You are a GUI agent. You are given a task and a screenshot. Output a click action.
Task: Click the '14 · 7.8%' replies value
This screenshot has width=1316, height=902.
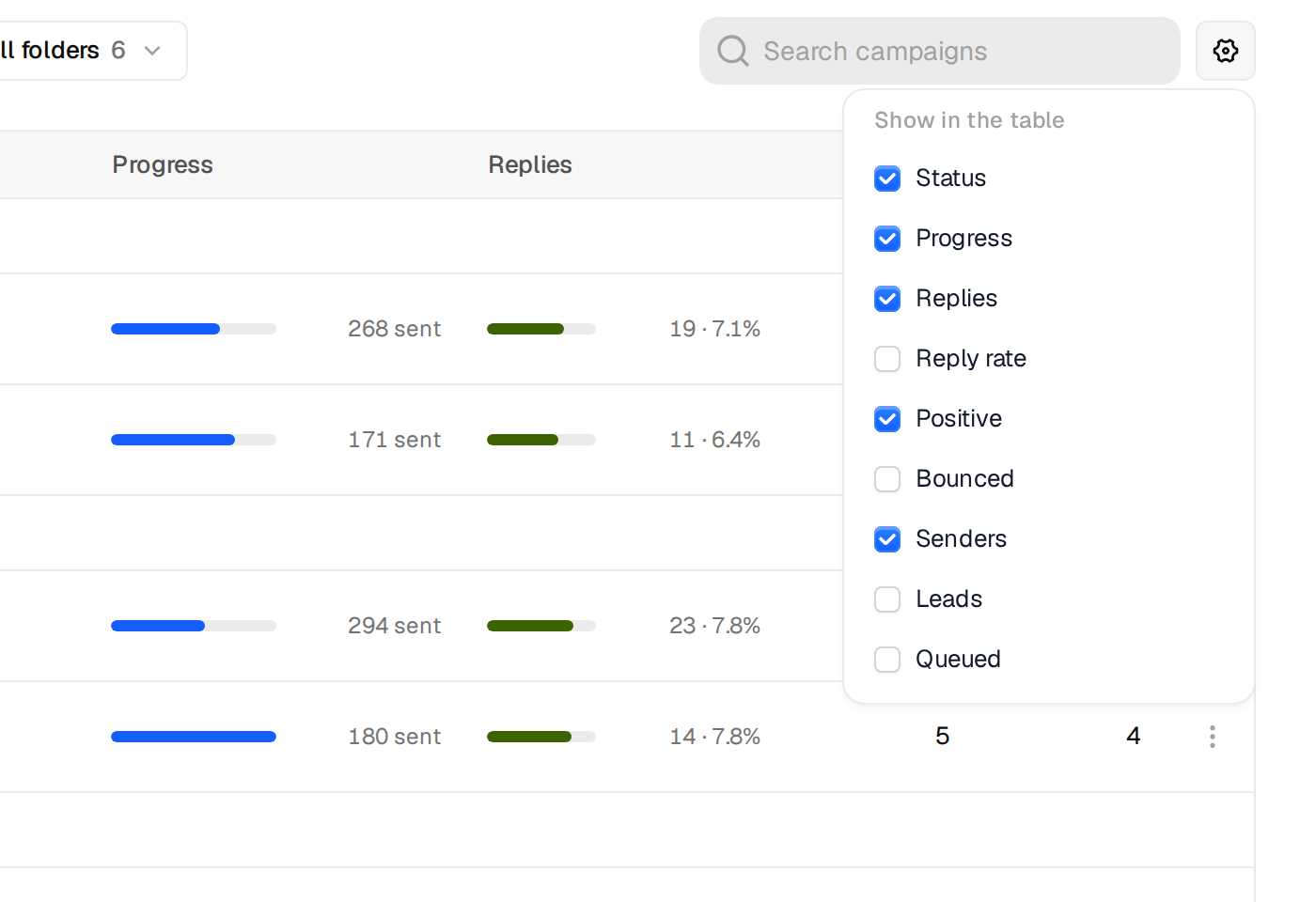[x=714, y=737]
